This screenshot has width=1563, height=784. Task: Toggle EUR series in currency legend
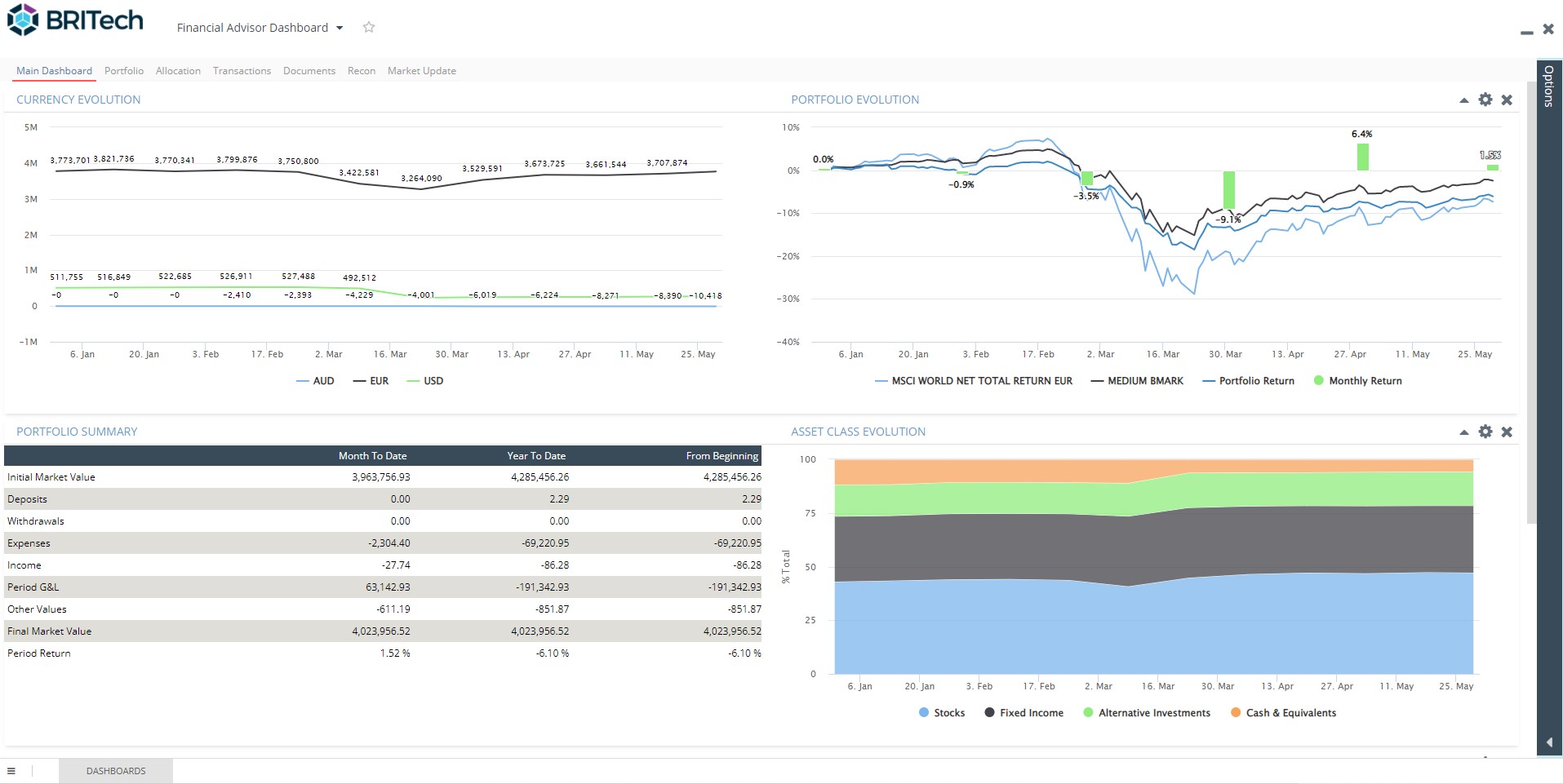371,381
